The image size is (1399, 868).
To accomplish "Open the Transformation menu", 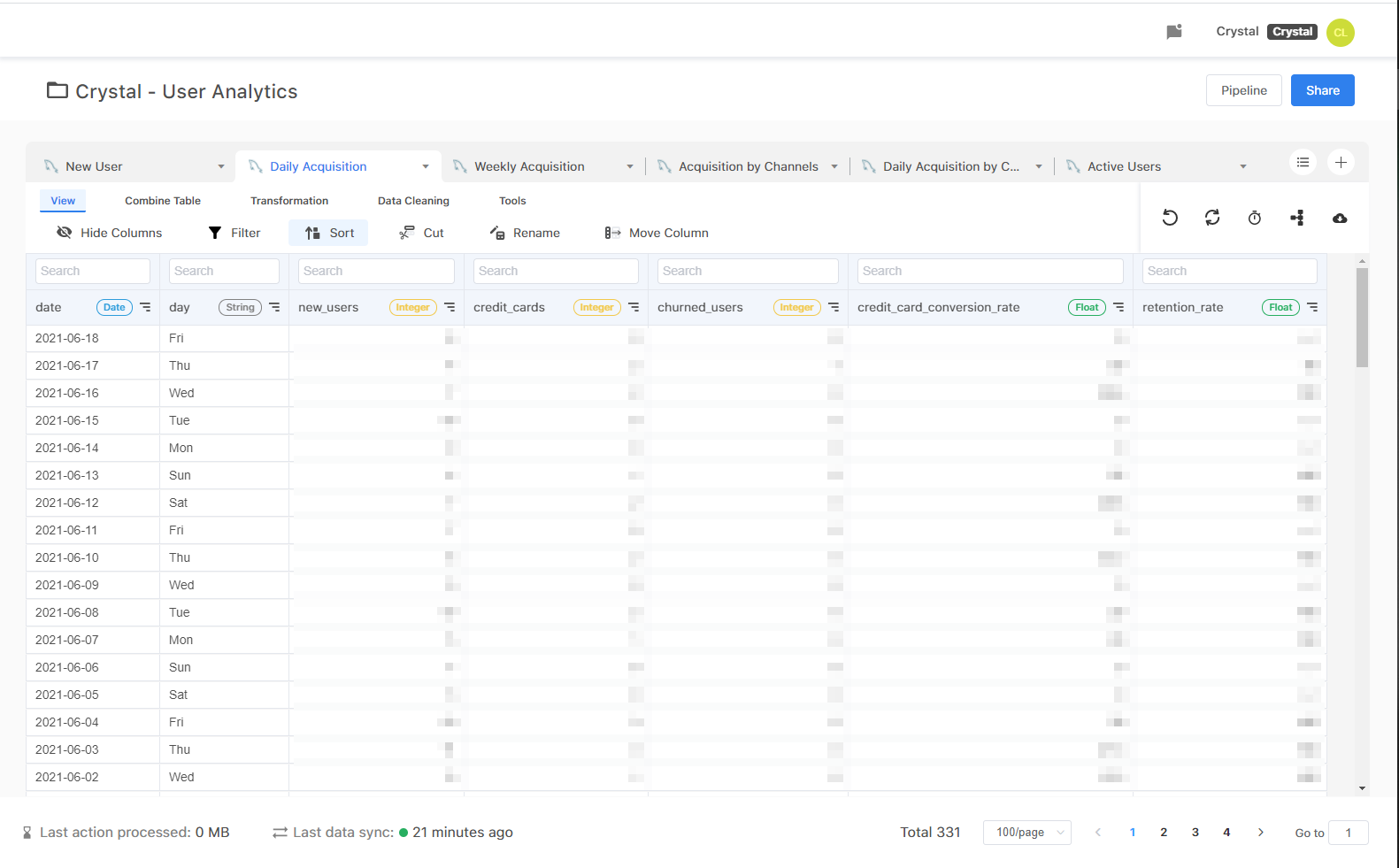I will [289, 201].
